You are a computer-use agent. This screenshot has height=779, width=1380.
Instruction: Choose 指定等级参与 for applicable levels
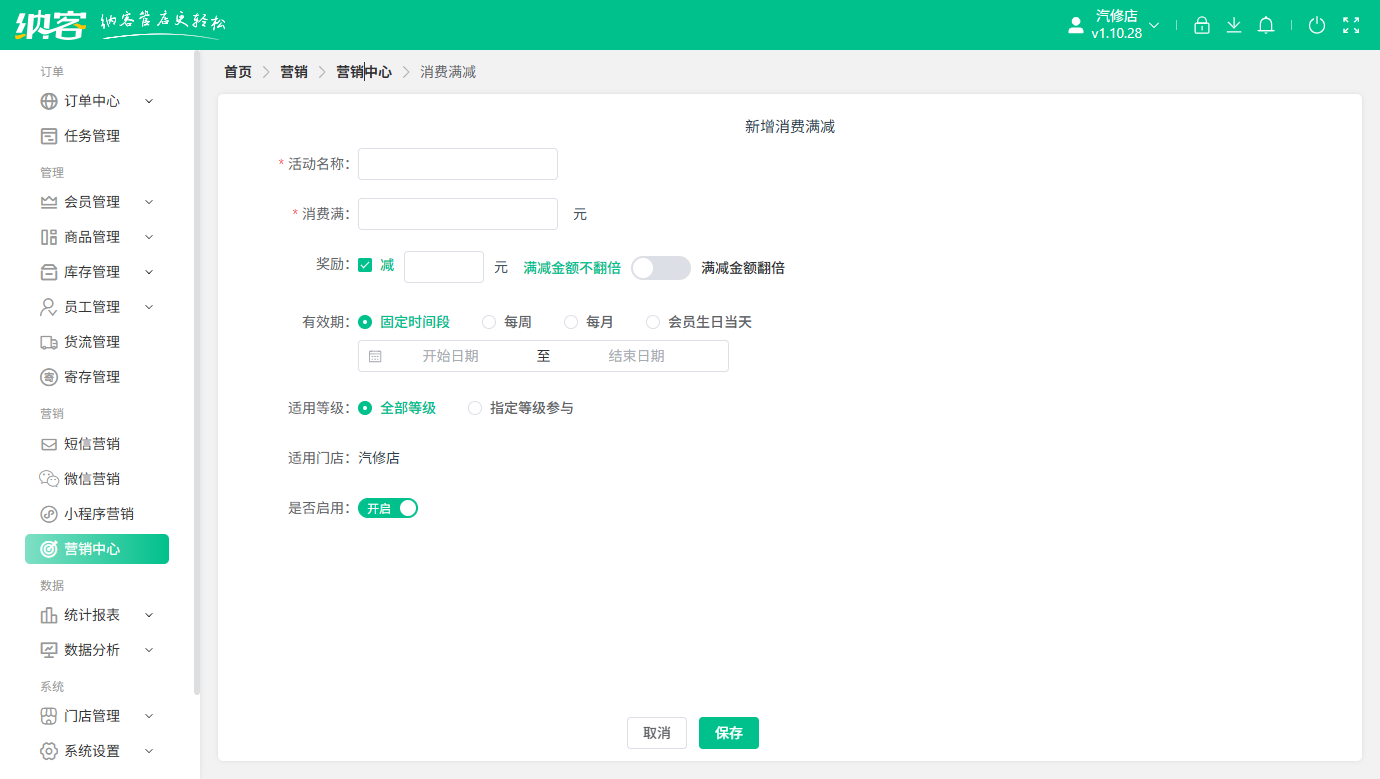[x=474, y=408]
